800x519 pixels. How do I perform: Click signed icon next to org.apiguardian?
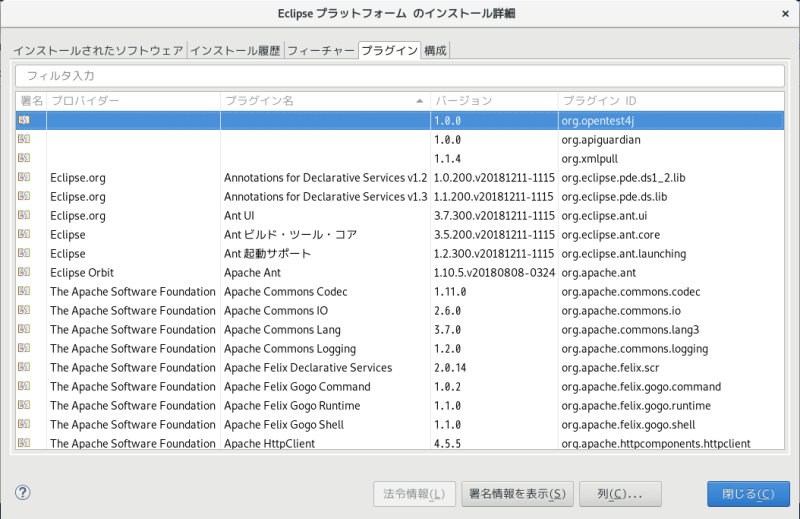point(24,139)
